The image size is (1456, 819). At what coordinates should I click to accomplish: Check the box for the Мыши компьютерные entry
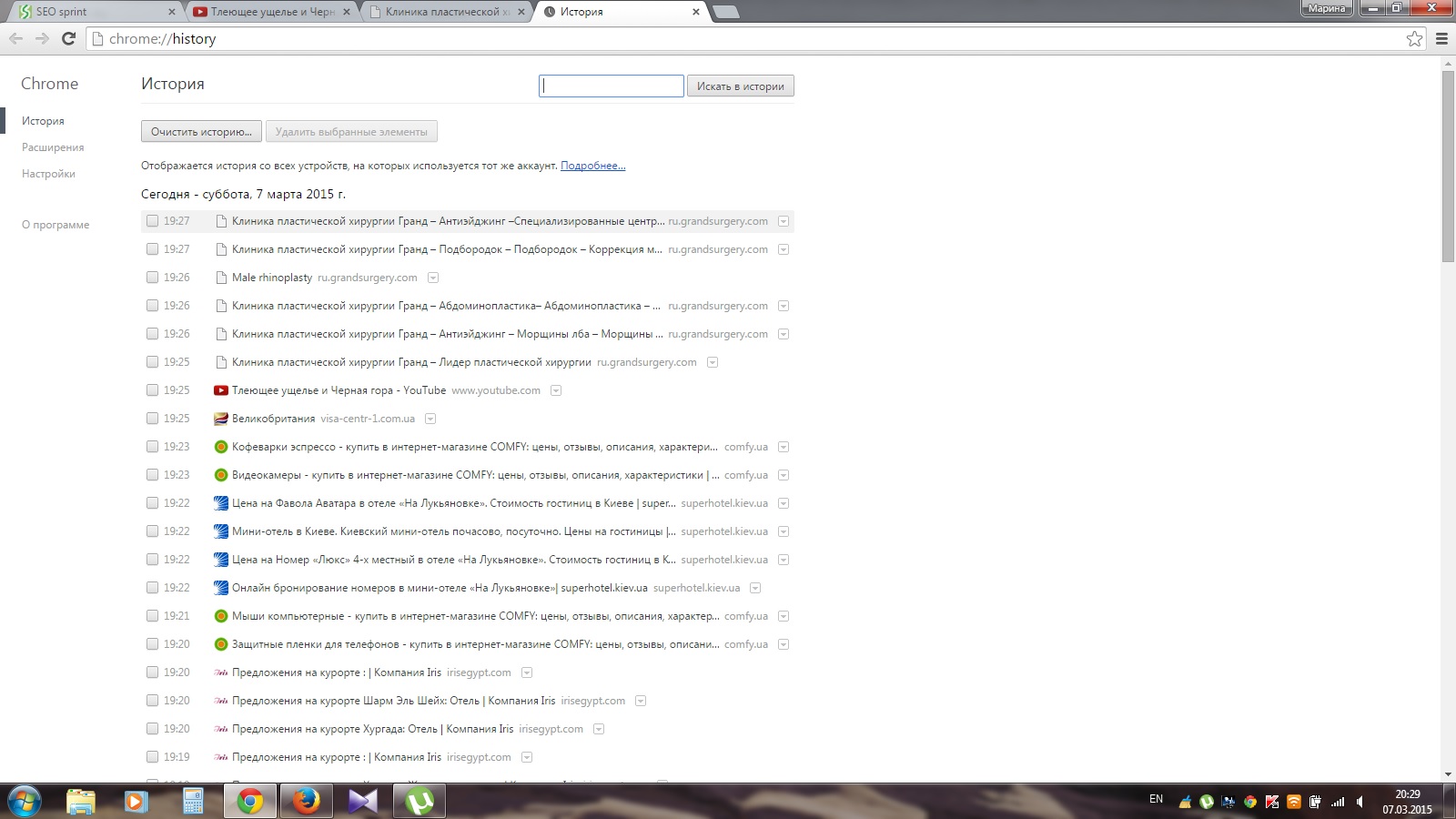pos(152,616)
